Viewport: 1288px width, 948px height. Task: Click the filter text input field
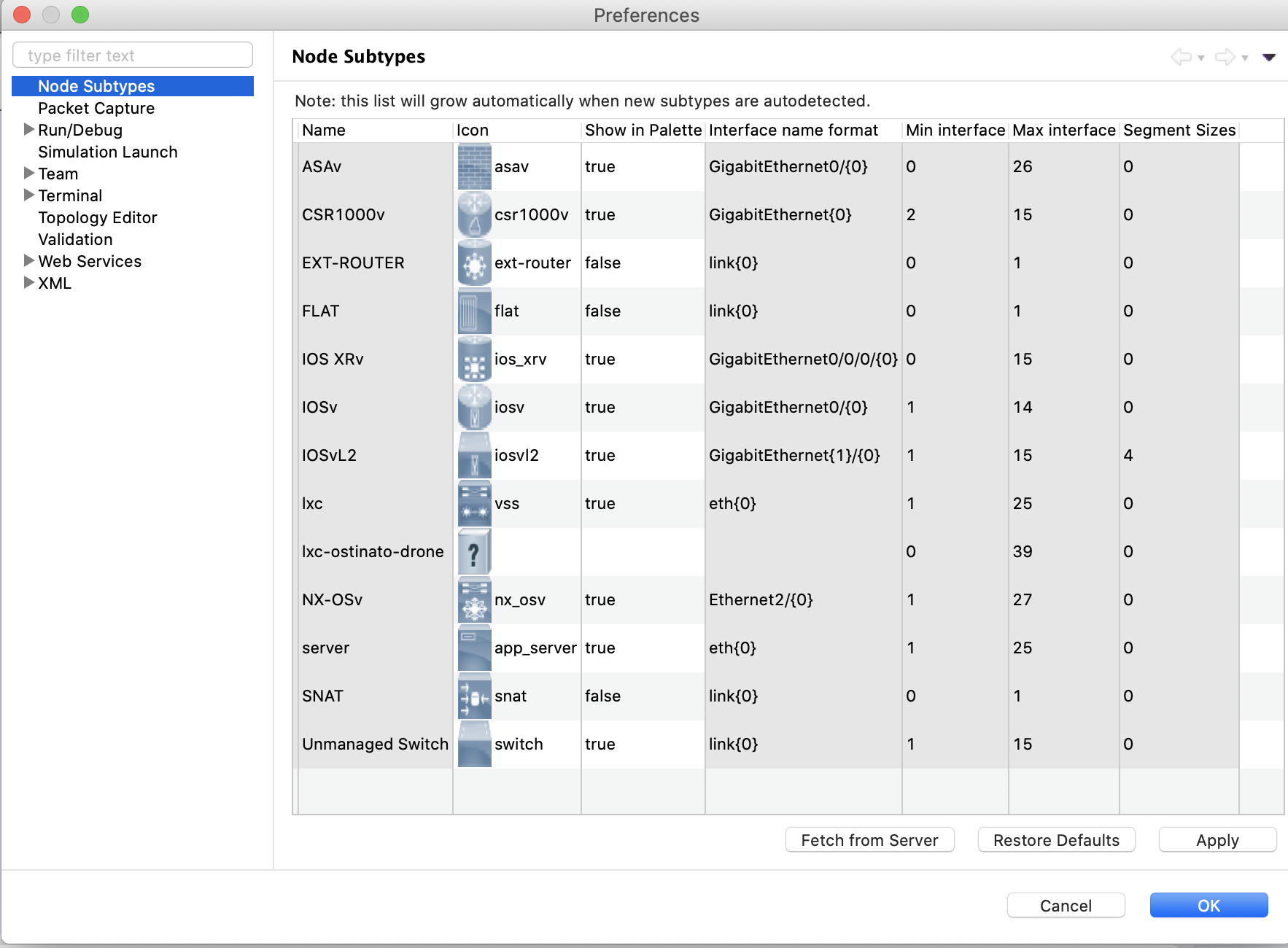[133, 55]
